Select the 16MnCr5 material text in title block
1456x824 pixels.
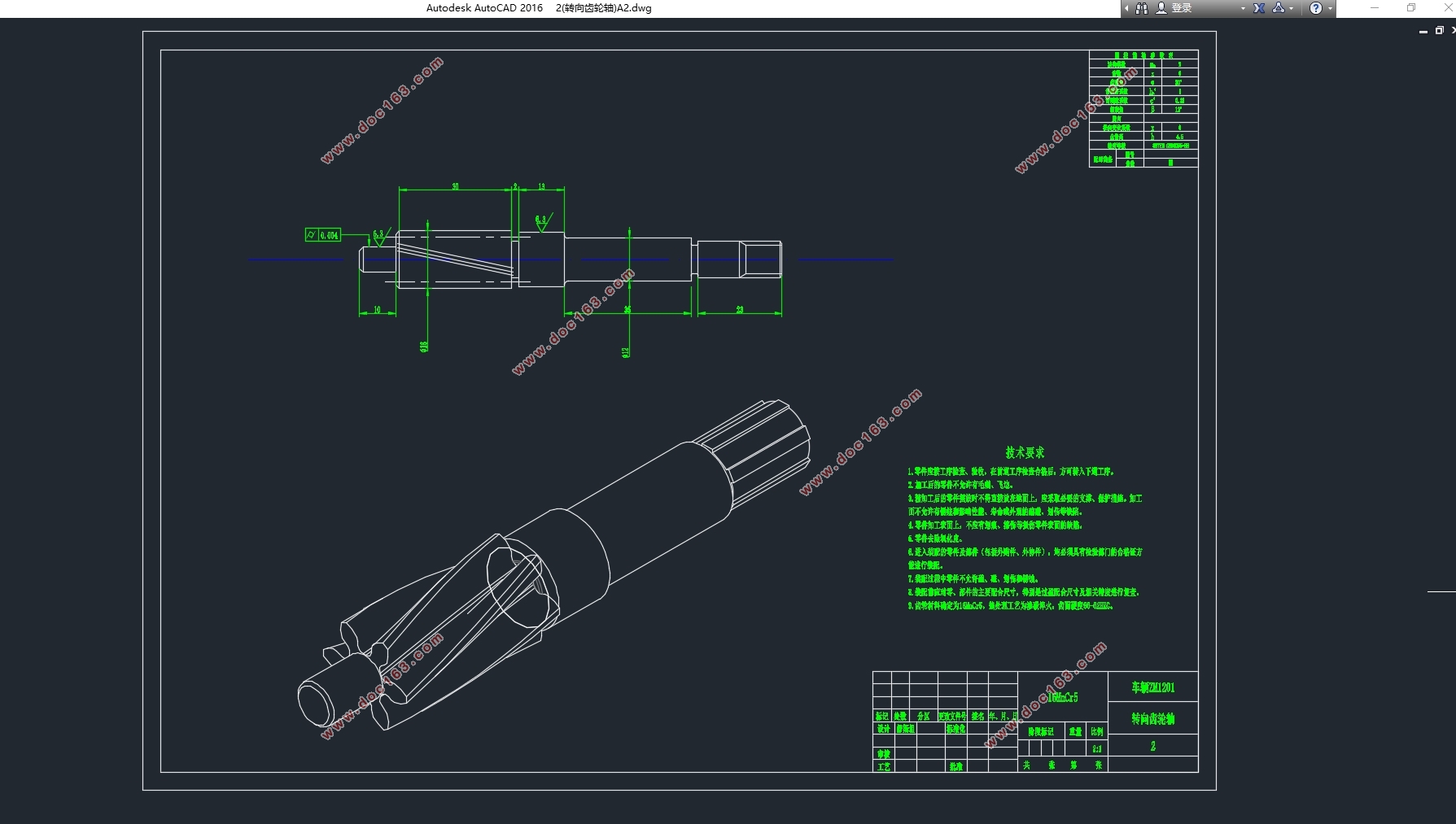coord(1062,697)
